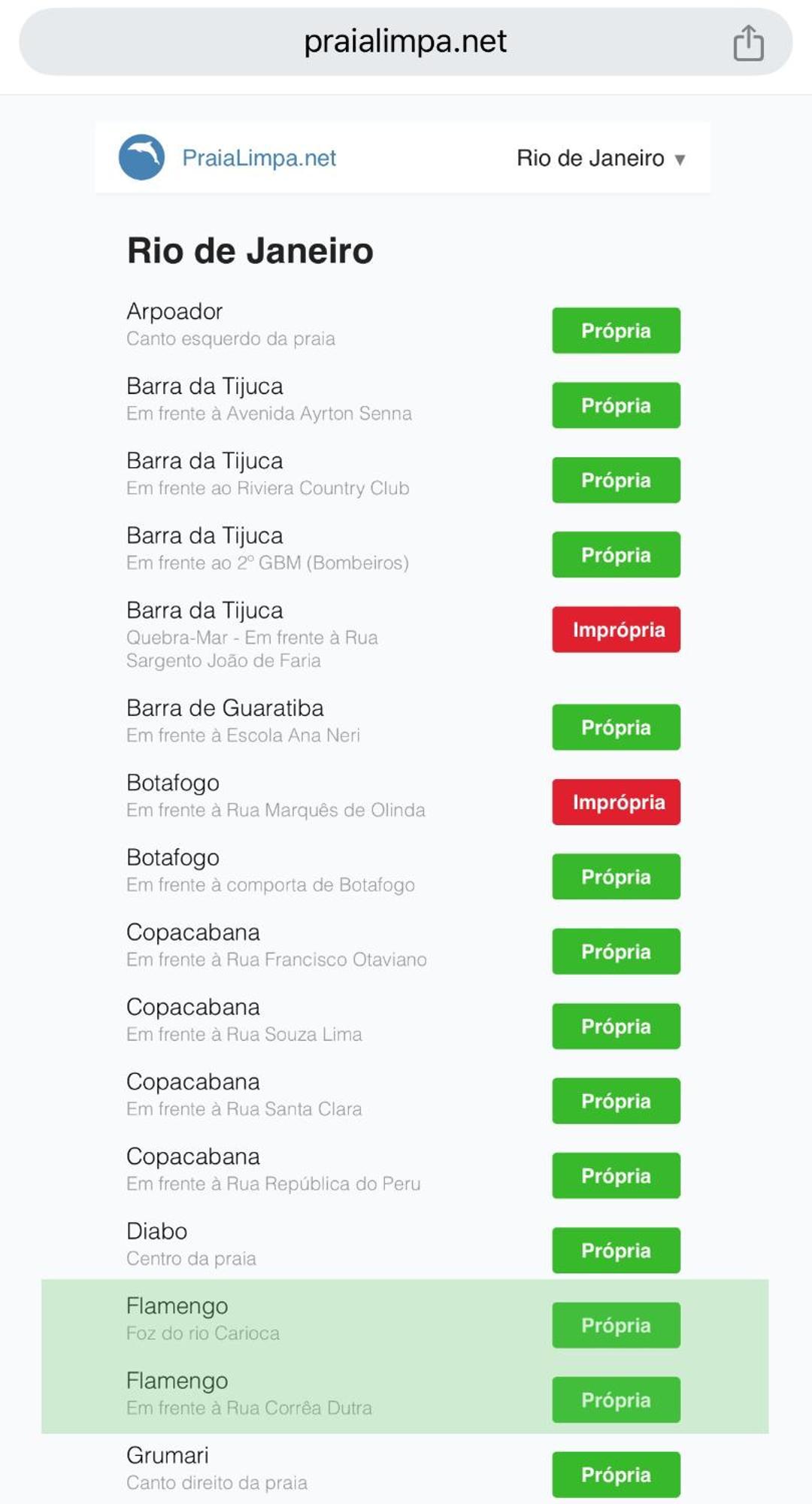
Task: Open the Rio de Janeiro city dropdown
Action: point(601,158)
